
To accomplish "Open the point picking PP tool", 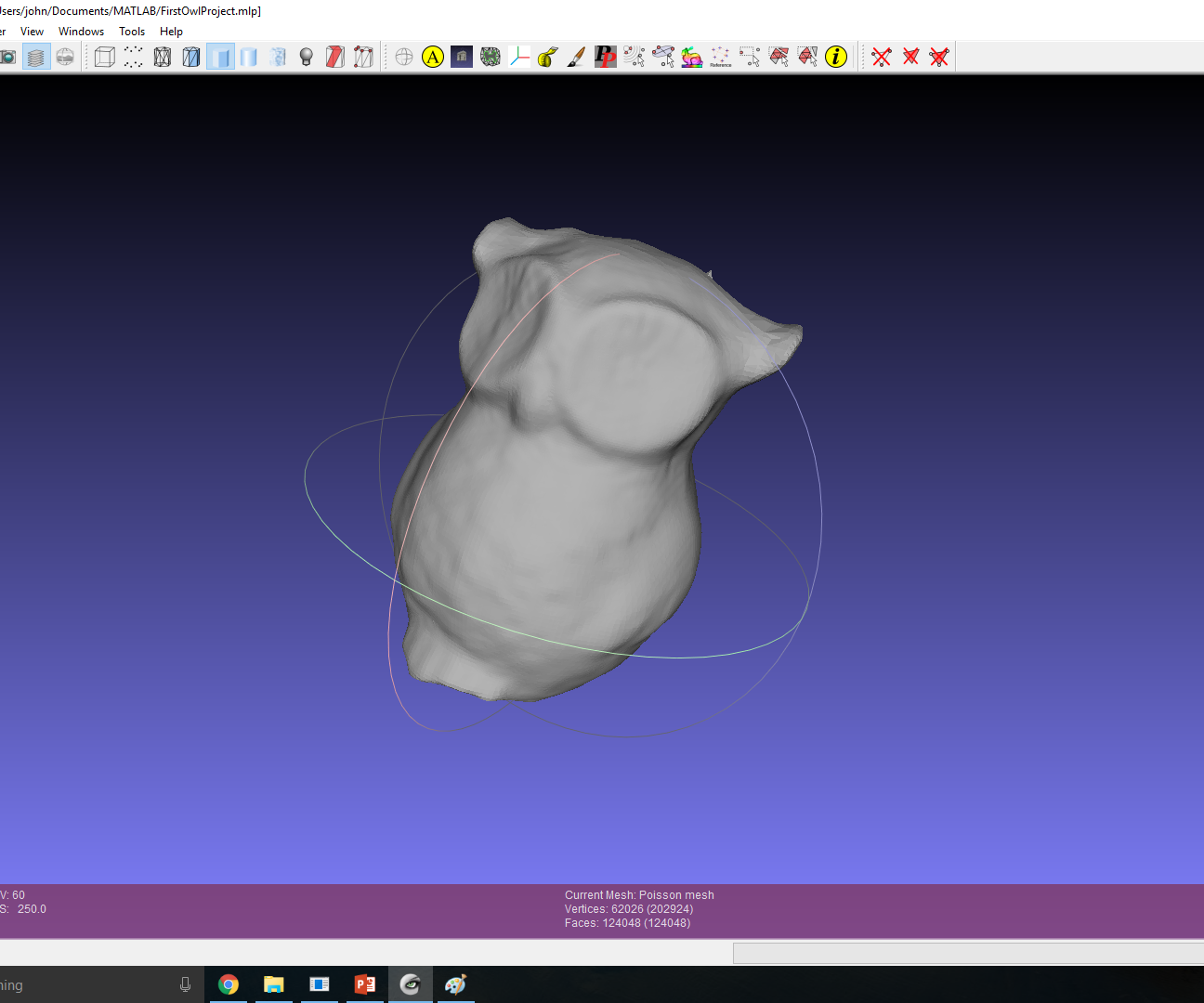I will point(605,57).
